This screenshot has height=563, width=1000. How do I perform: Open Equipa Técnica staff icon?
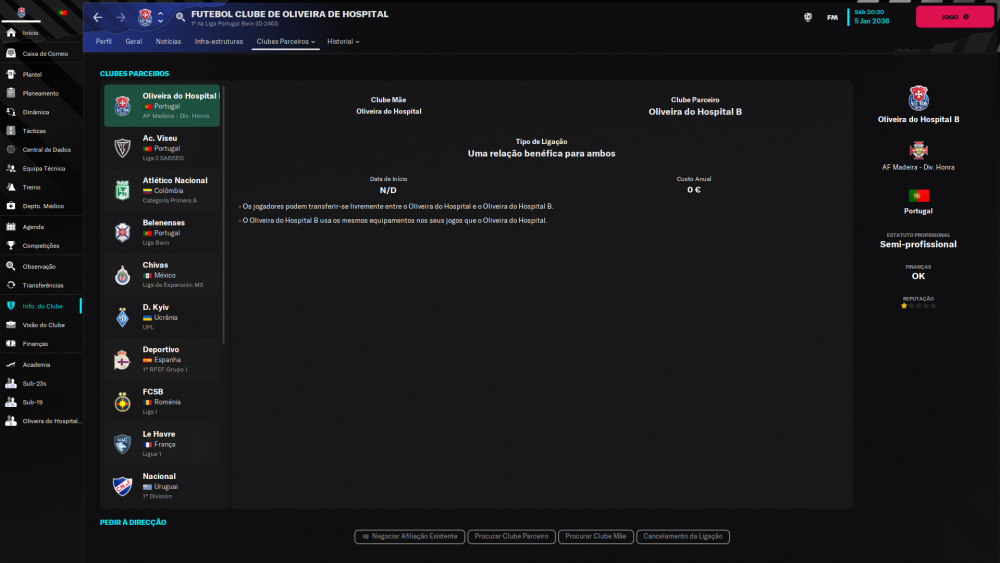(11, 168)
